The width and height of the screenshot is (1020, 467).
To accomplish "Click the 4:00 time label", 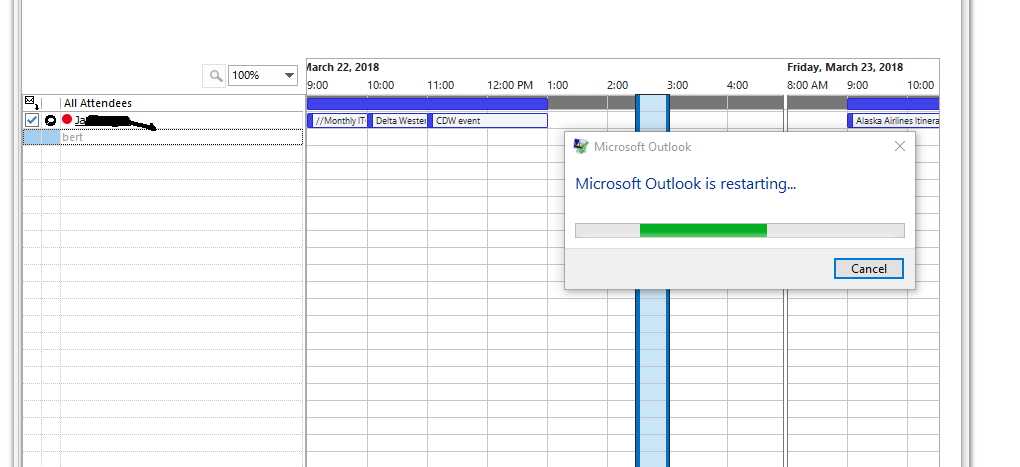I will pos(737,85).
